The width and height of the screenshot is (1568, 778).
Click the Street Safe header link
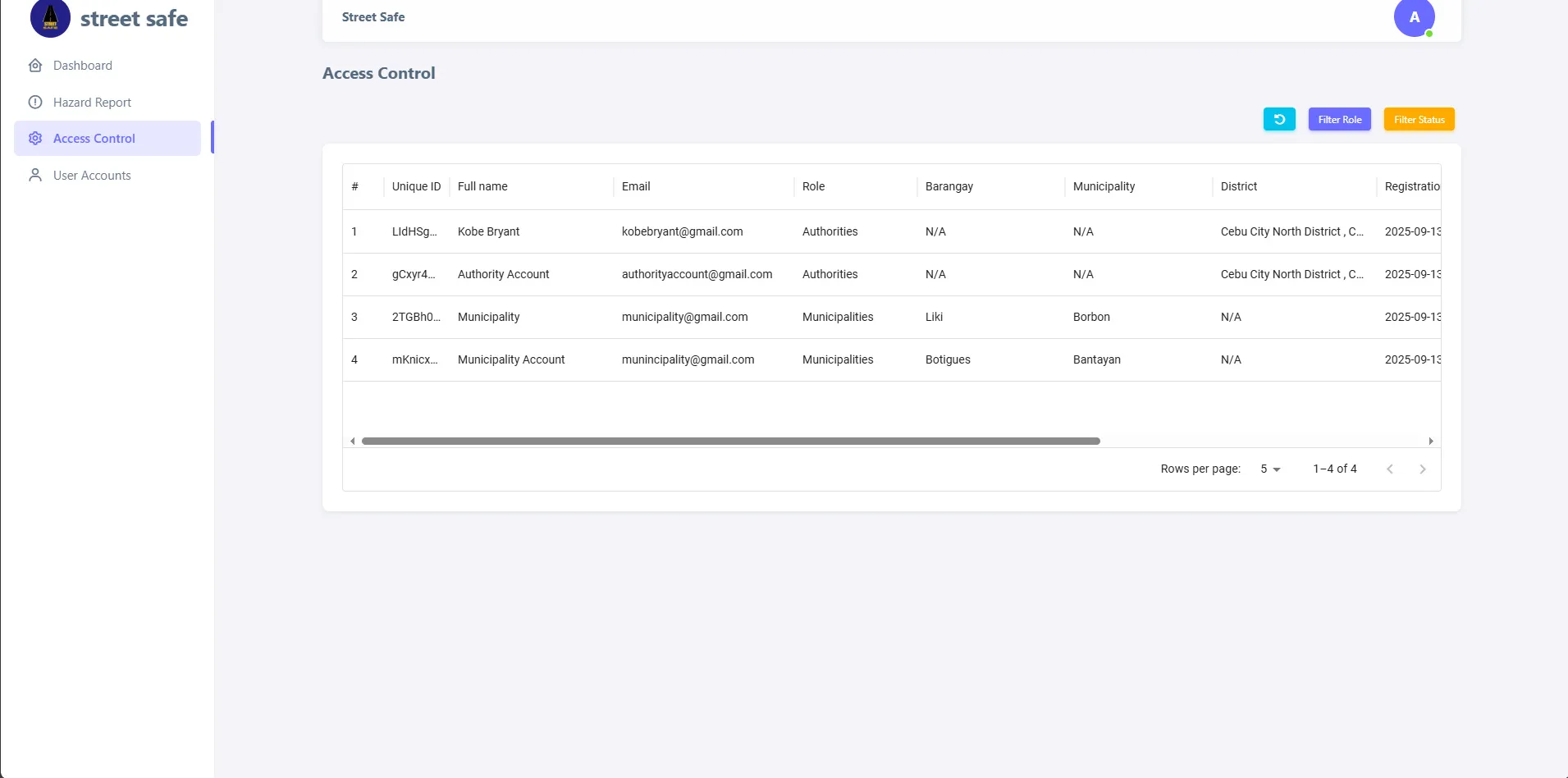373,17
